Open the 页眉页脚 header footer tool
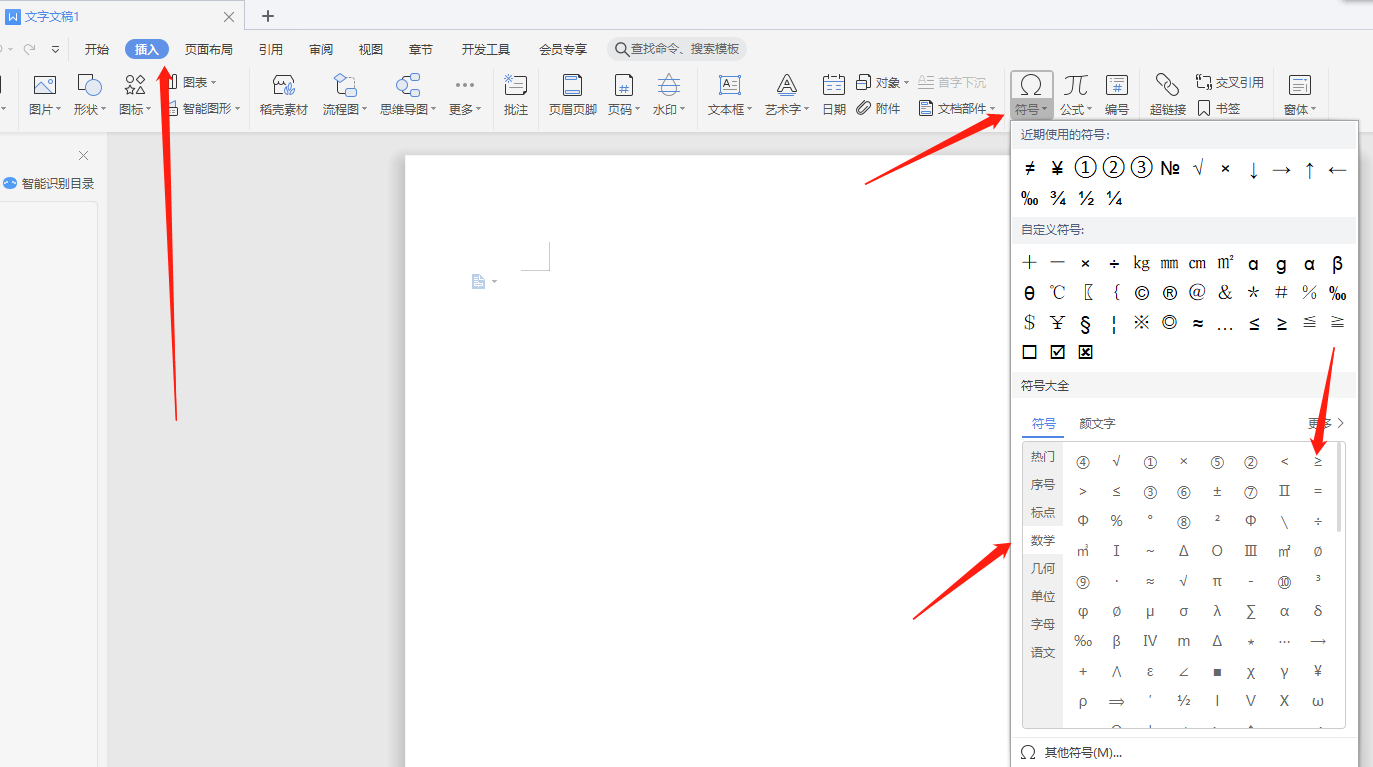This screenshot has height=767, width=1373. tap(572, 95)
